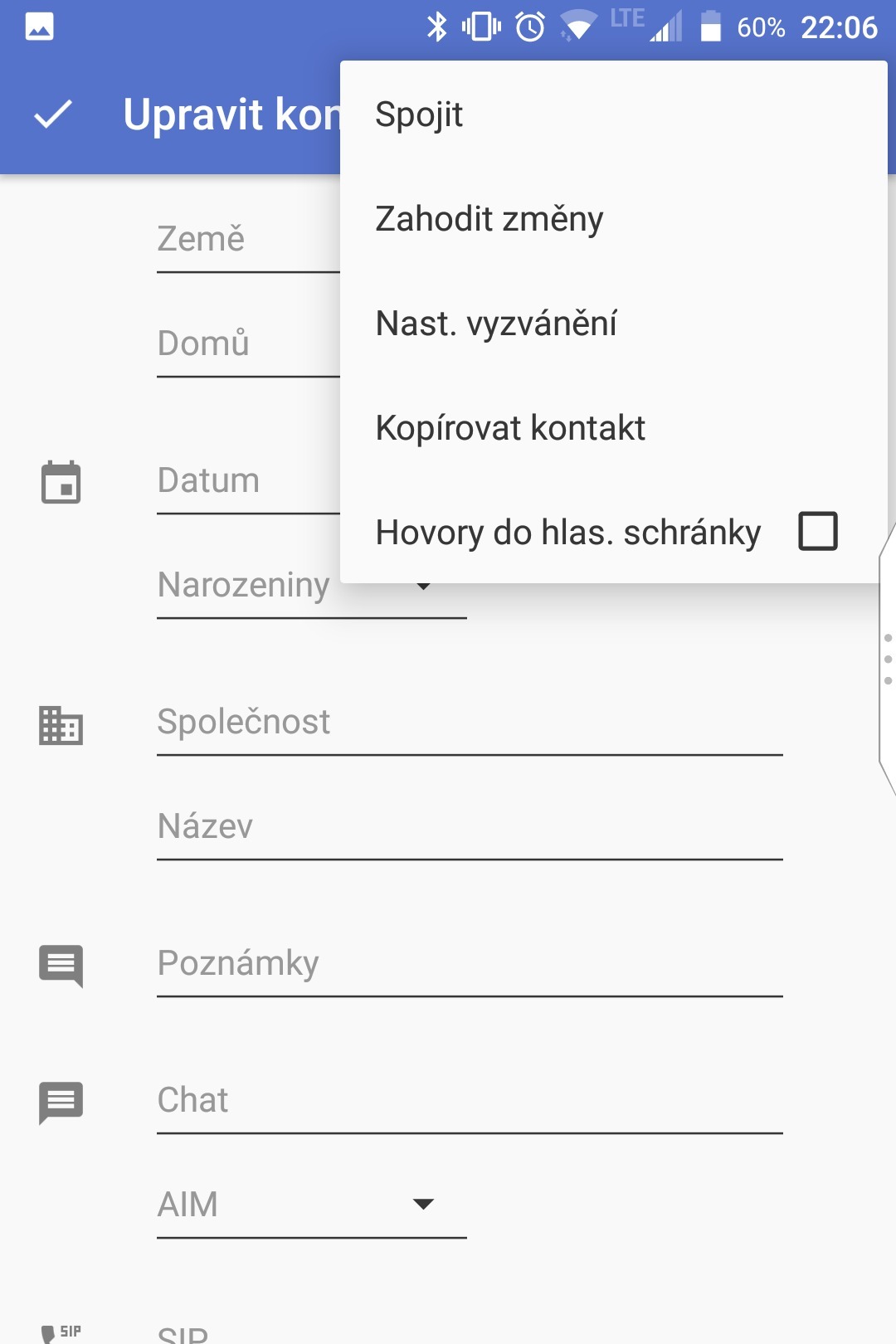Tap the checkmark save icon
This screenshot has width=896, height=1344.
point(53,114)
